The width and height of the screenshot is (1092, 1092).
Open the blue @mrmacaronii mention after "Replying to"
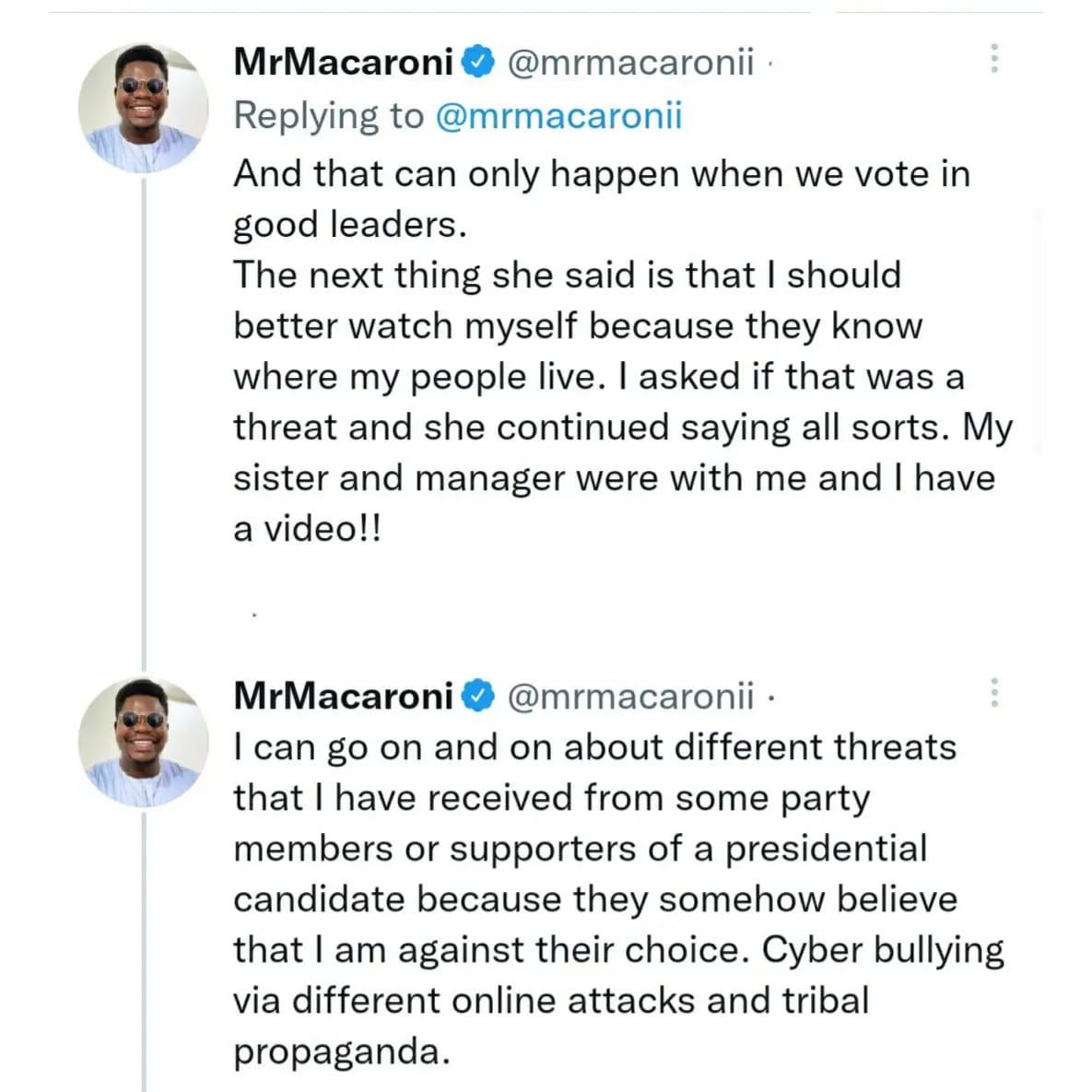558,116
